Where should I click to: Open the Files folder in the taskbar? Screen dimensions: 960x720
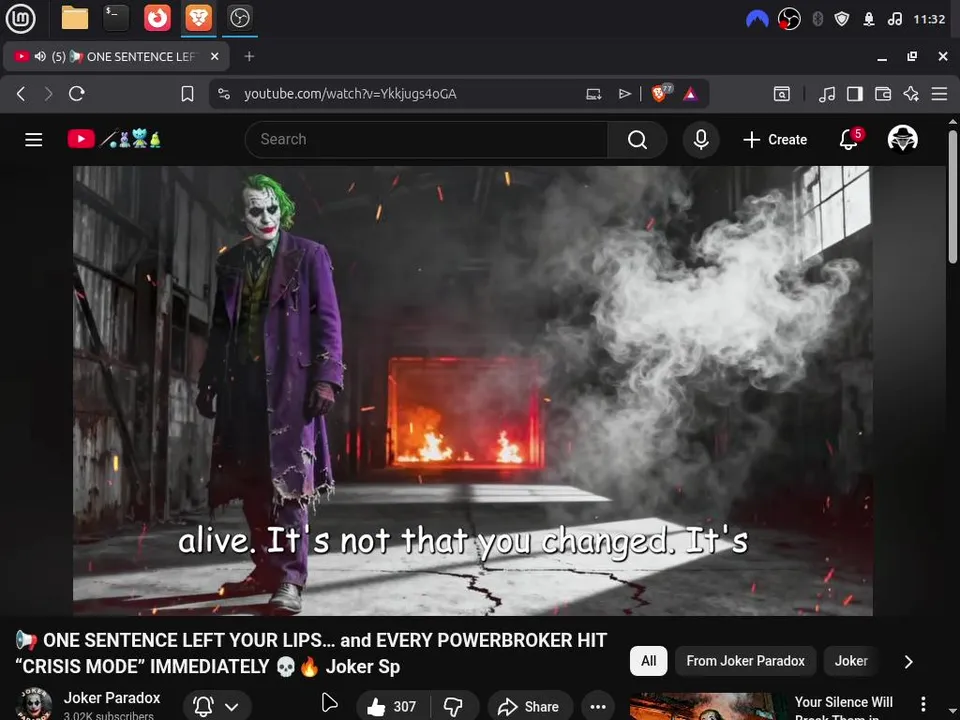[x=75, y=18]
